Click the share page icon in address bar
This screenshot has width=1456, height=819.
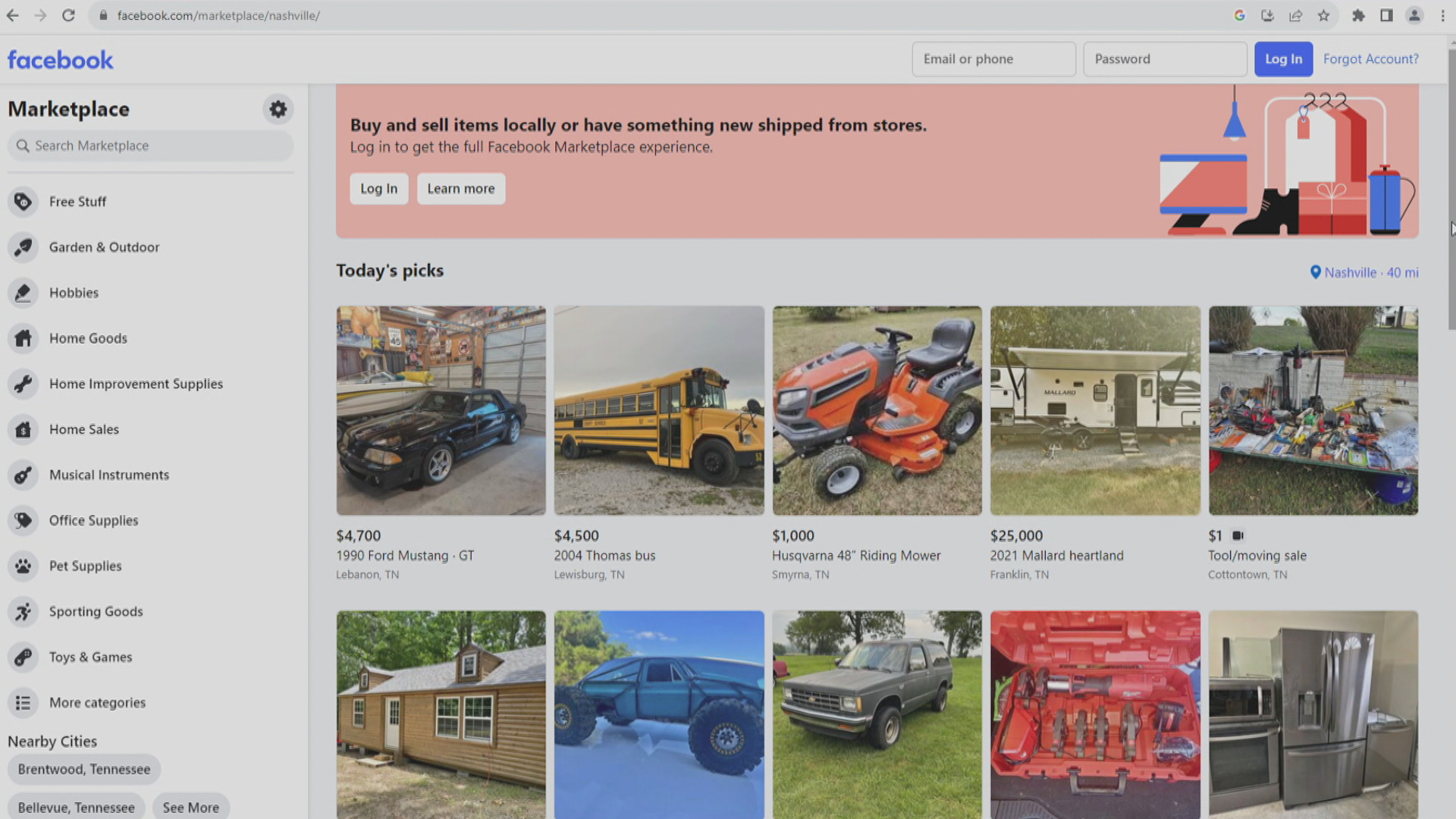pyautogui.click(x=1295, y=15)
